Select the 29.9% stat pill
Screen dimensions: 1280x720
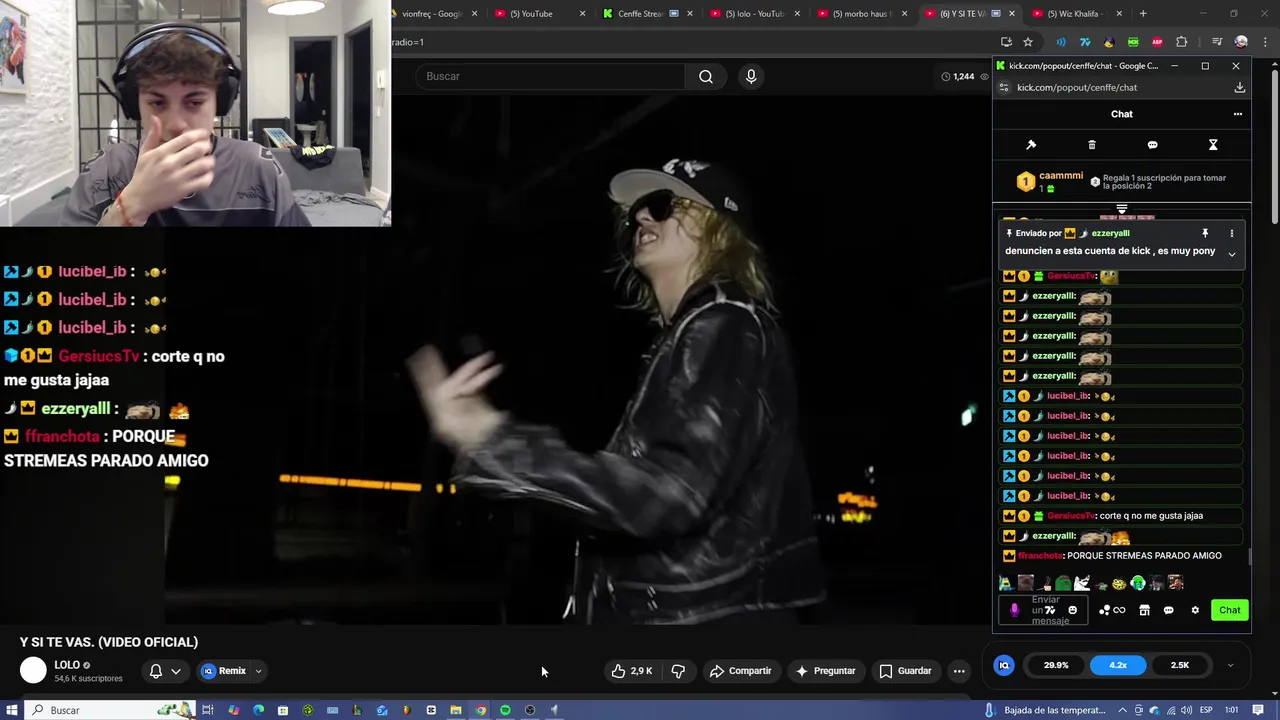click(x=1056, y=665)
